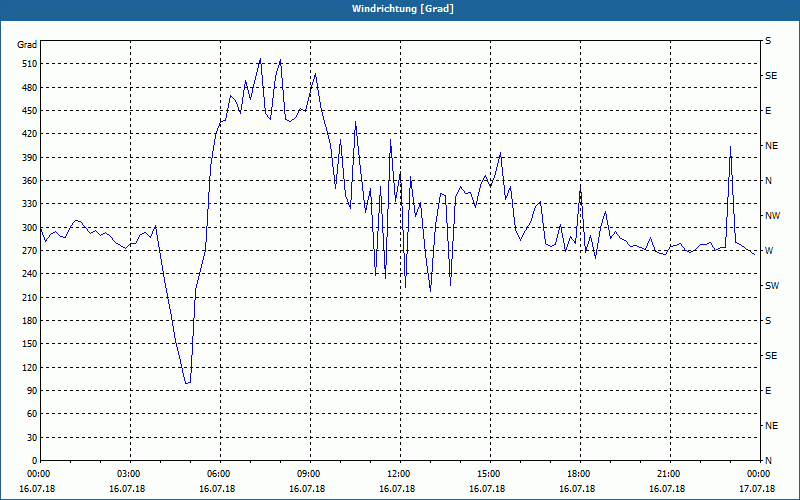Click the SW compass label on right axis
Screen dimensions: 800x500
tap(772, 286)
